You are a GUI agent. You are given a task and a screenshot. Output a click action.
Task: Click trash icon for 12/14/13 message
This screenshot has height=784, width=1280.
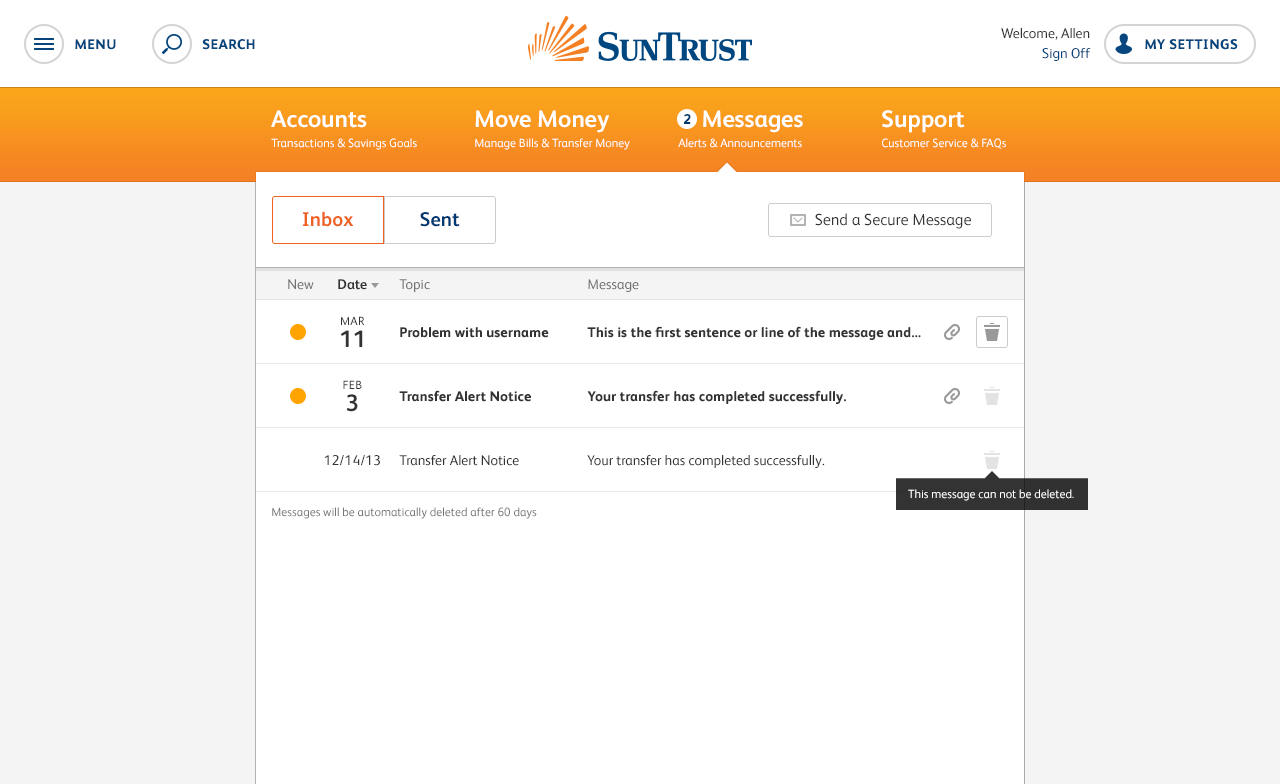click(991, 460)
